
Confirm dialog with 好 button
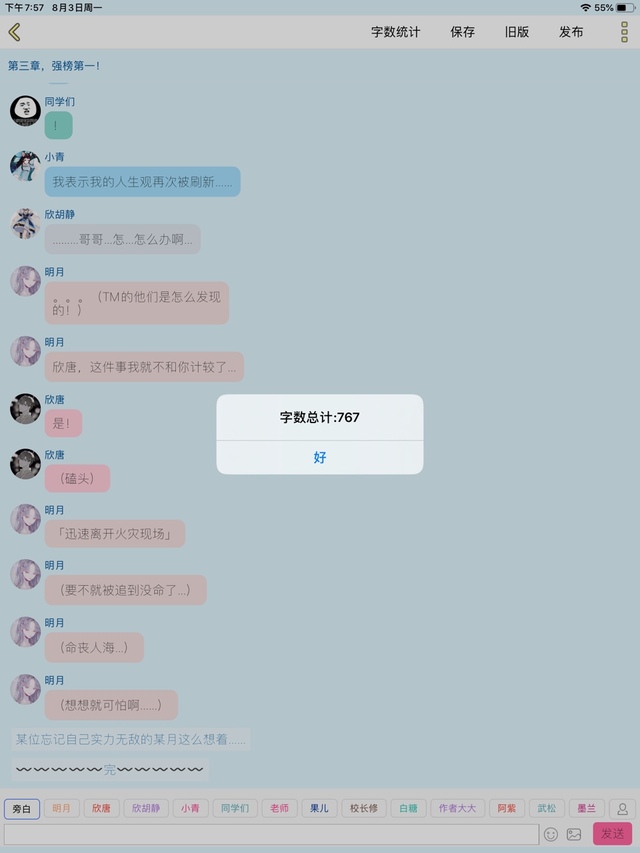click(320, 458)
